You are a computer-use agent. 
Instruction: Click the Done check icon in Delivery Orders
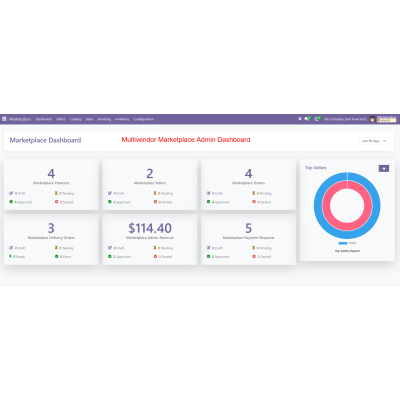[56, 256]
